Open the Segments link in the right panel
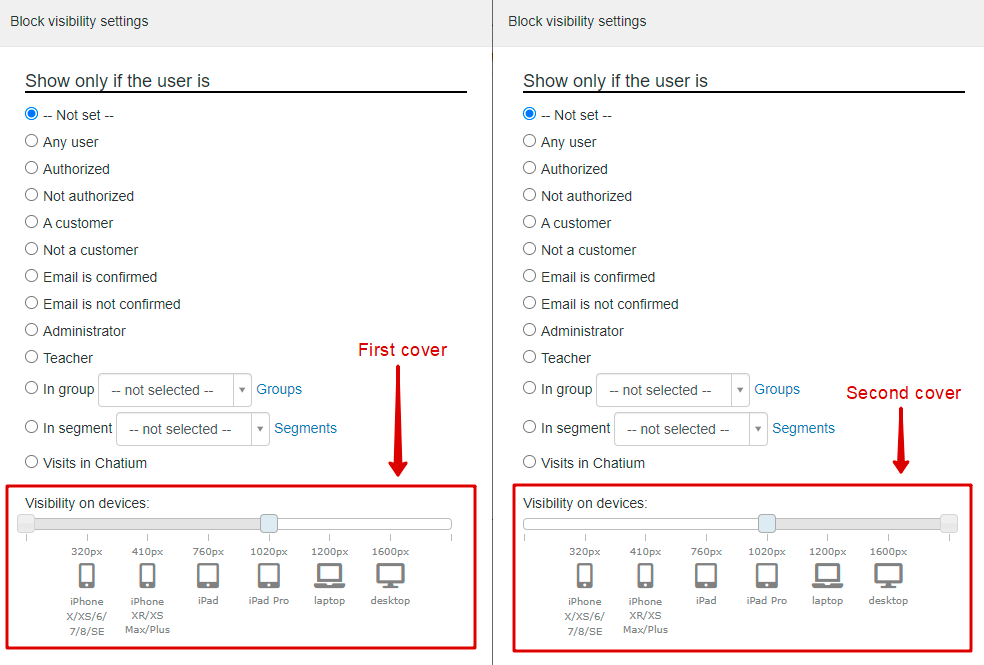This screenshot has height=665, width=984. pyautogui.click(x=803, y=428)
